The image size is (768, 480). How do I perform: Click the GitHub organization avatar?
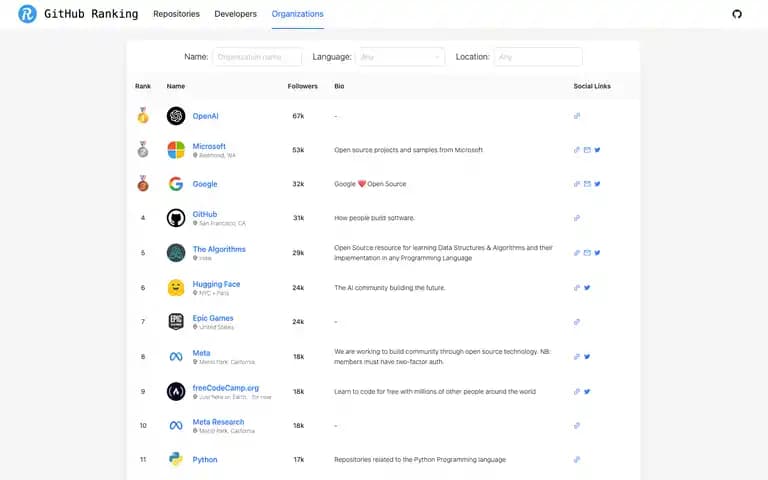point(176,218)
